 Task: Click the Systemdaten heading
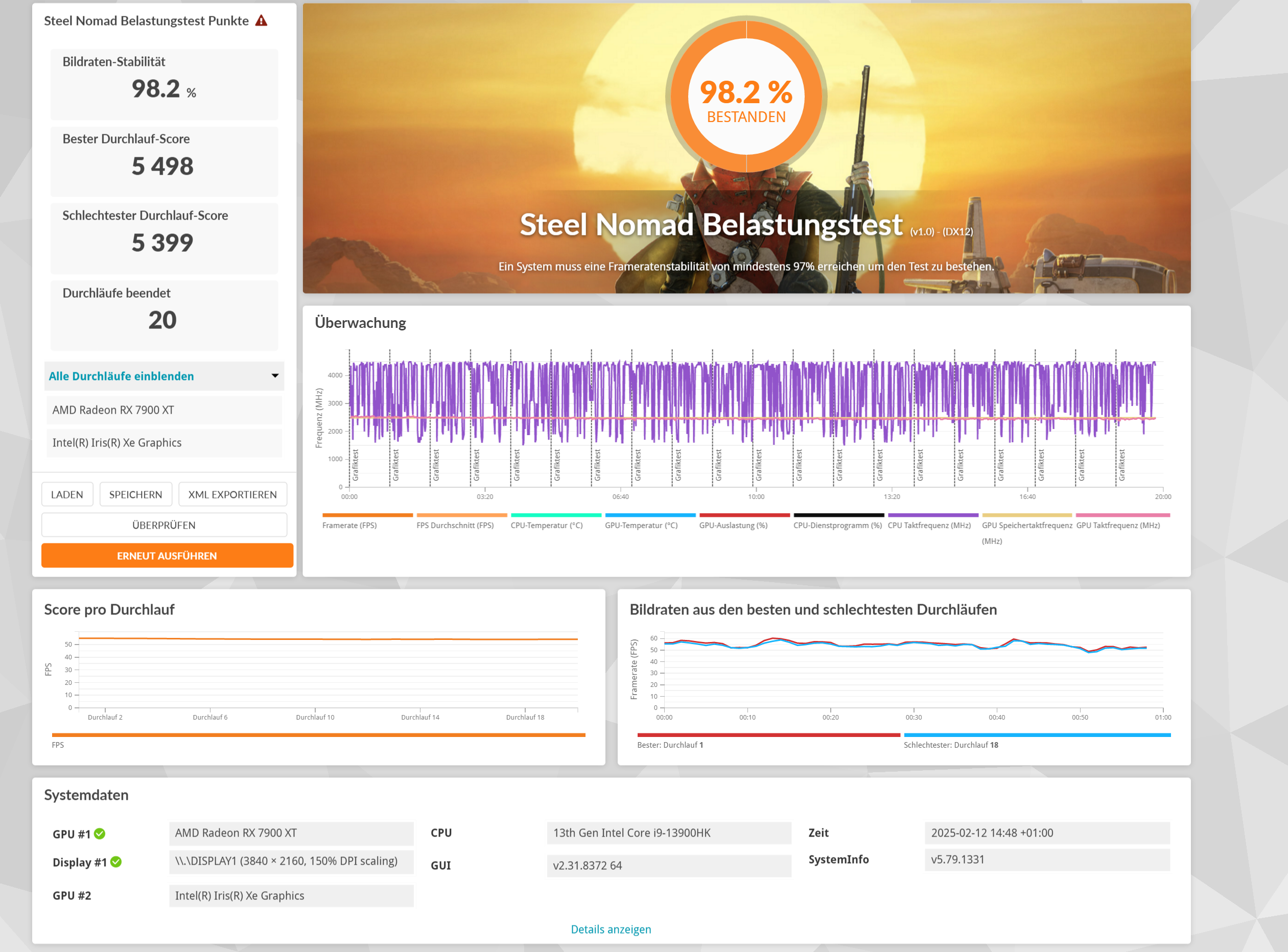(x=86, y=795)
